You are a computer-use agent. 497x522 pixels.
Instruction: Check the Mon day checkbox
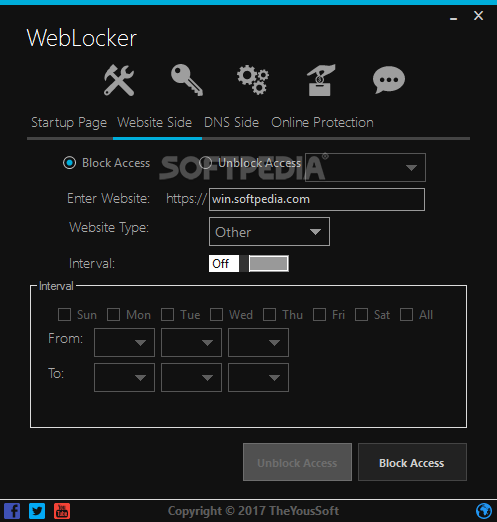click(113, 315)
